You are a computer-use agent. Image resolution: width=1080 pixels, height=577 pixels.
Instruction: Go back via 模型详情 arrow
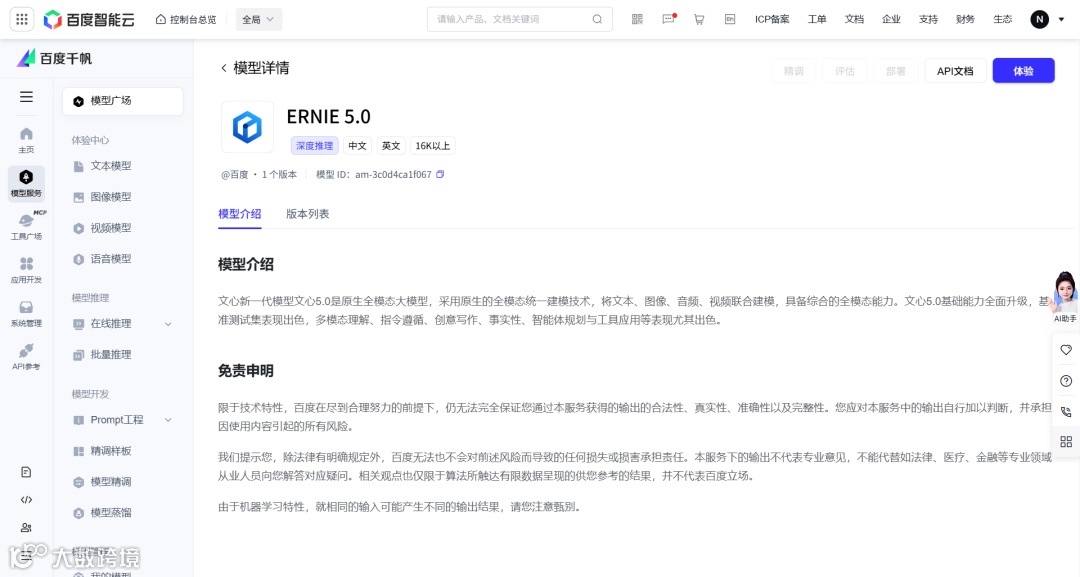click(x=223, y=68)
